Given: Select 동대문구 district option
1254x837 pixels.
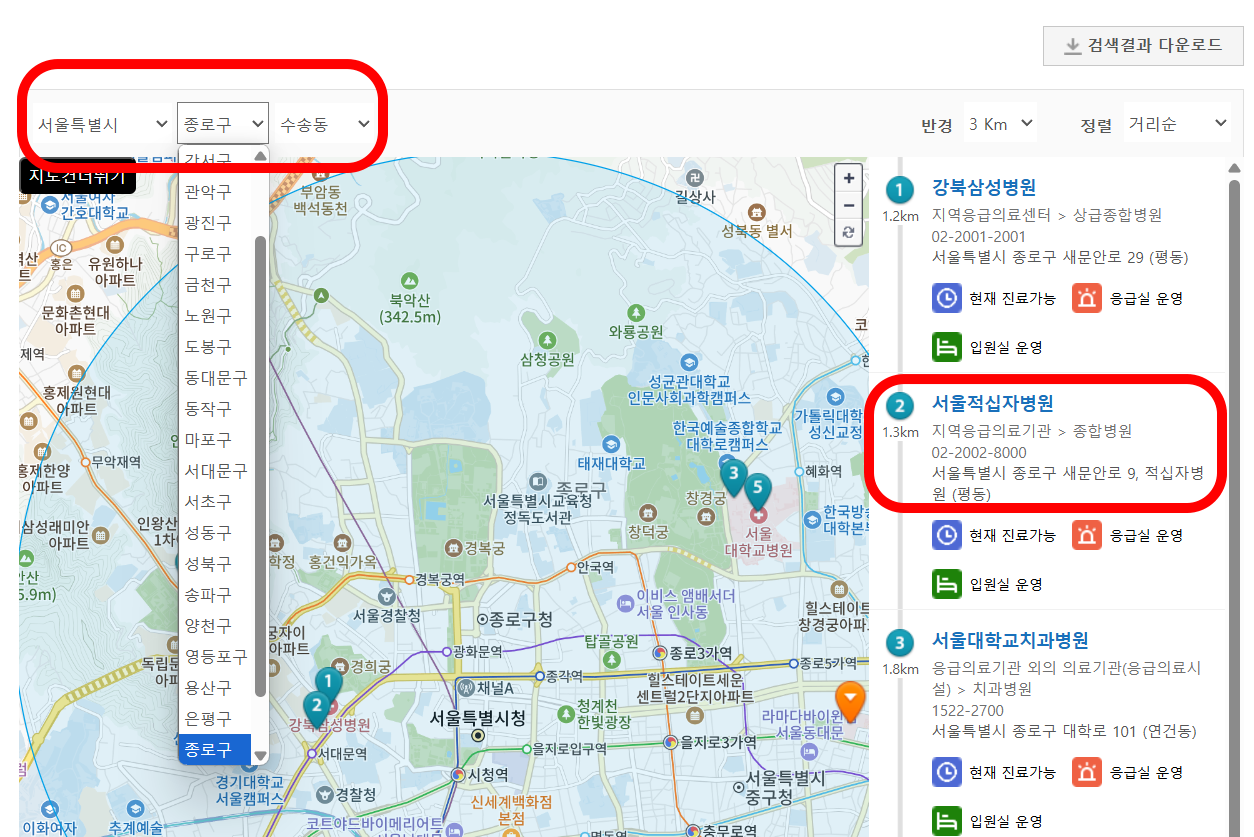Looking at the screenshot, I should point(216,377).
